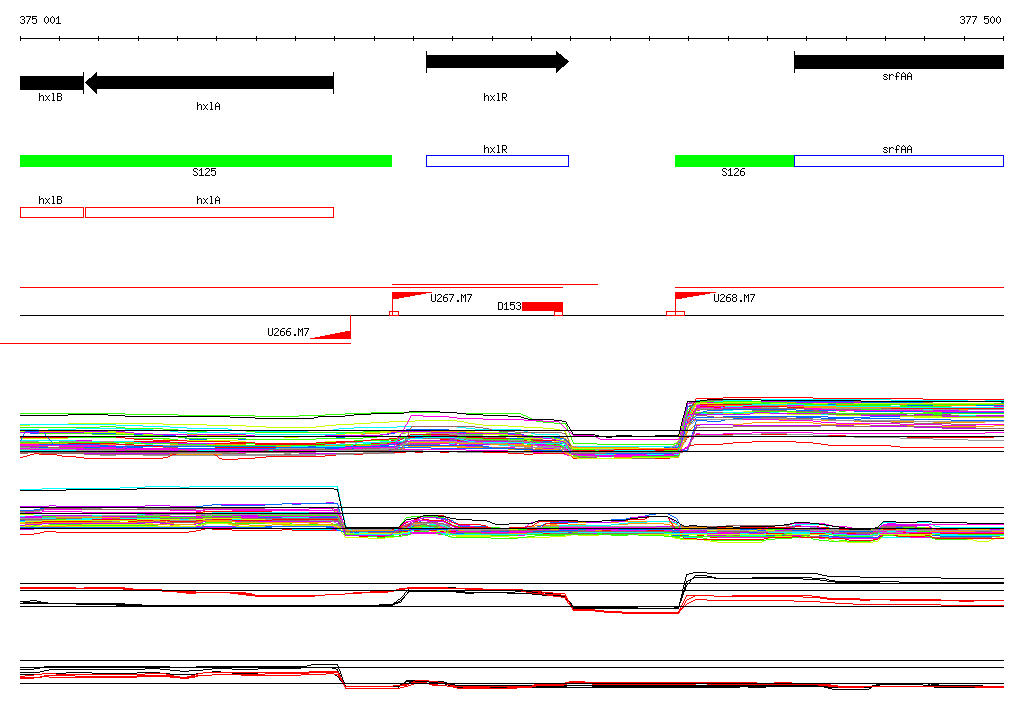Select the U266.M7 red flag marker
1024x714 pixels.
coord(332,334)
